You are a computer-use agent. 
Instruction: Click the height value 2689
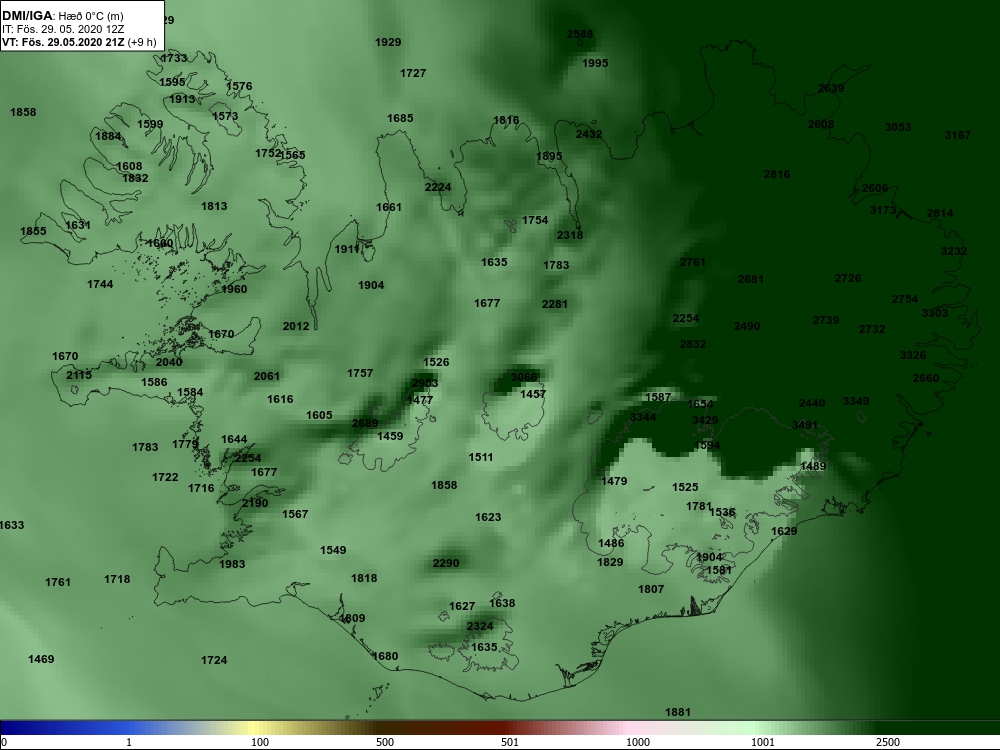tap(365, 423)
